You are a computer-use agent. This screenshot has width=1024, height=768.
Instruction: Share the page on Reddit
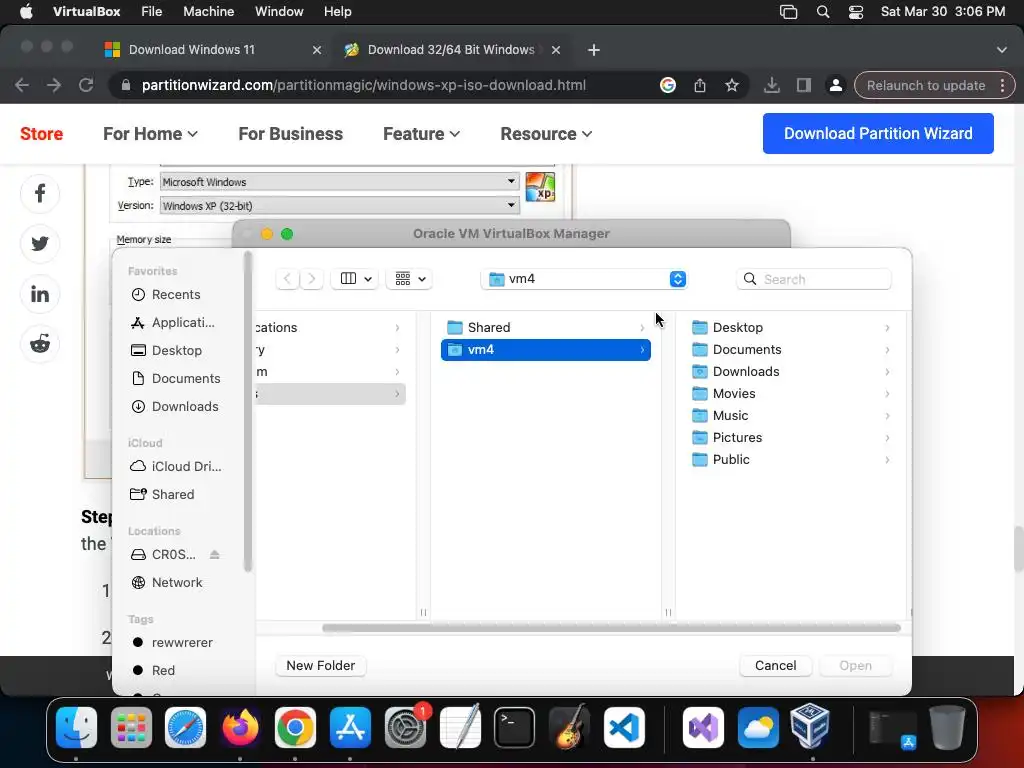40,344
